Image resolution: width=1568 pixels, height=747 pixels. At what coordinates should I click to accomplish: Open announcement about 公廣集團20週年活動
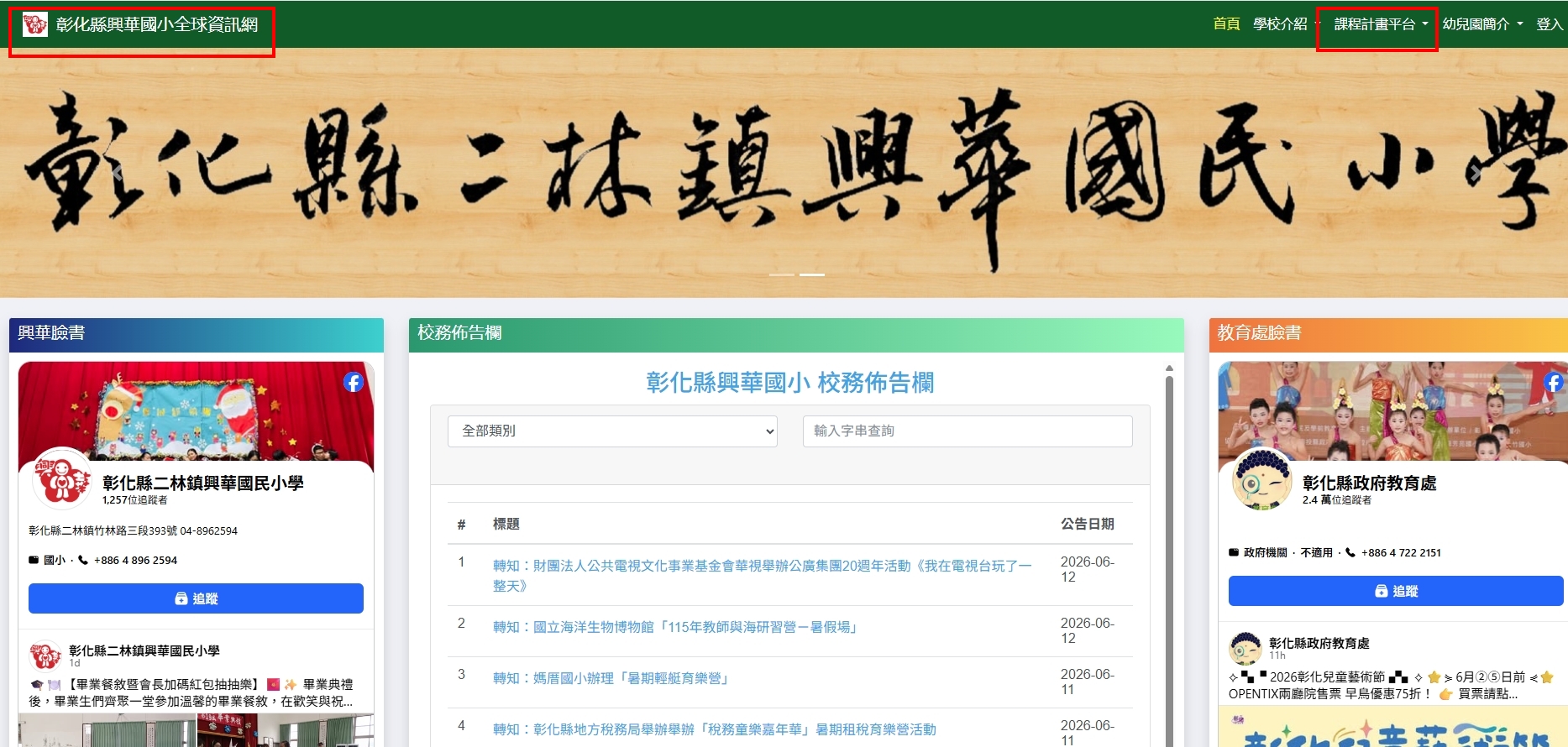(x=763, y=576)
